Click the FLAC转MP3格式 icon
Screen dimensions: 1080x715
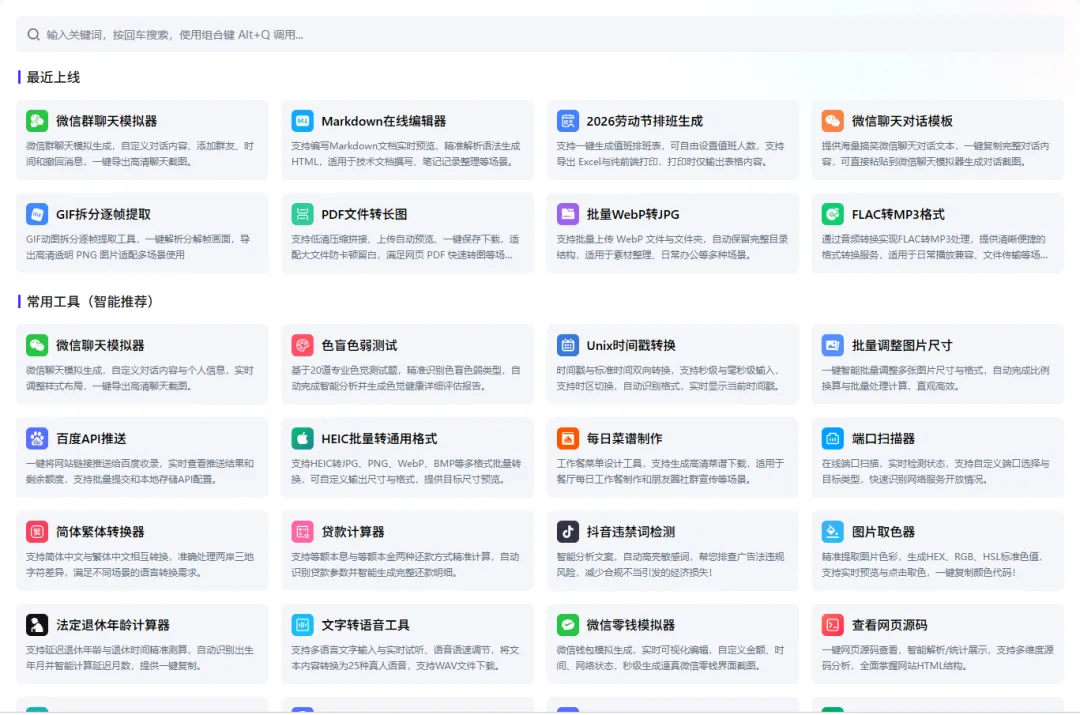[833, 214]
